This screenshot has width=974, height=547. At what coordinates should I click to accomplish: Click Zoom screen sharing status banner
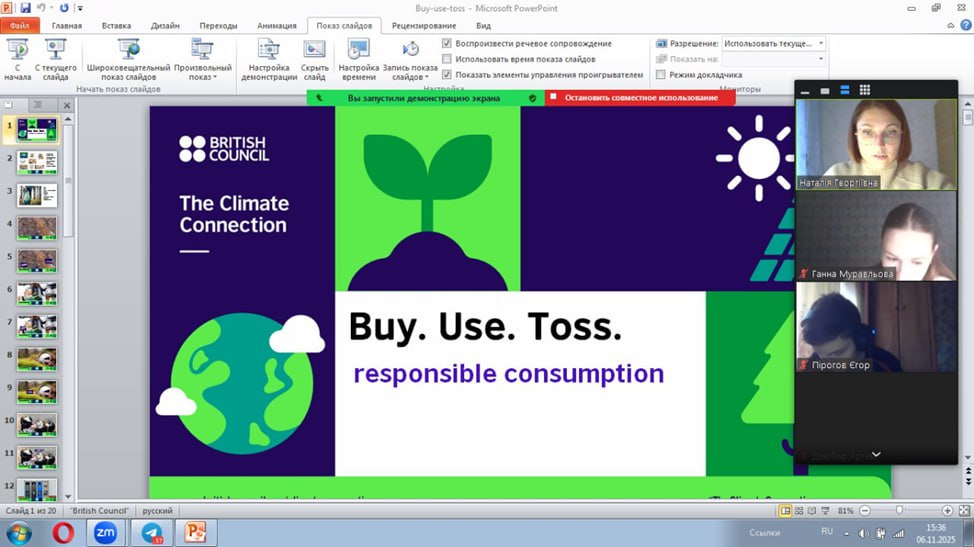[x=424, y=97]
